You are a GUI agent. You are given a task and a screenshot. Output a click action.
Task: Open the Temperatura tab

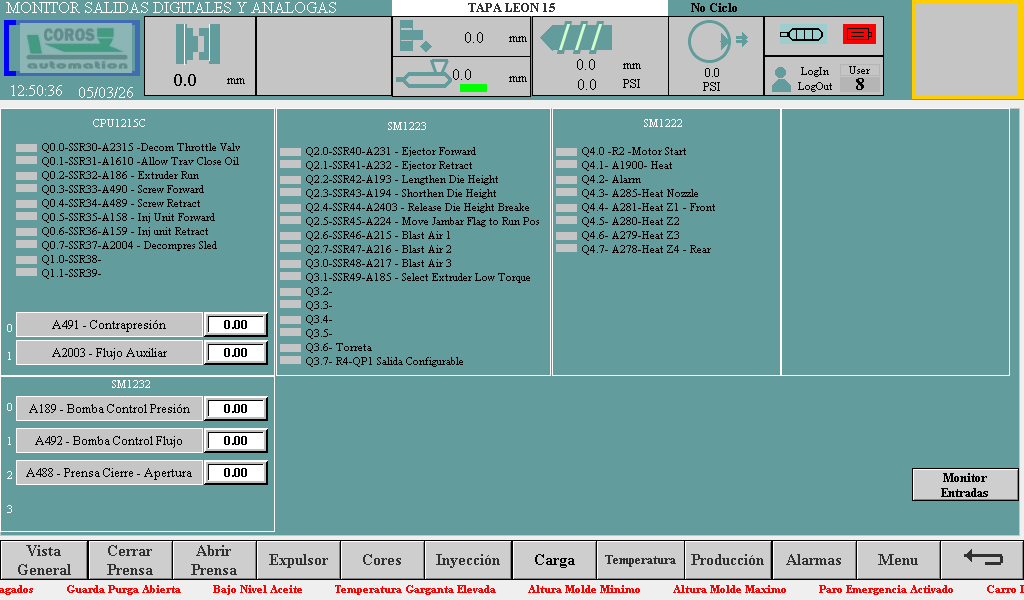tap(640, 560)
